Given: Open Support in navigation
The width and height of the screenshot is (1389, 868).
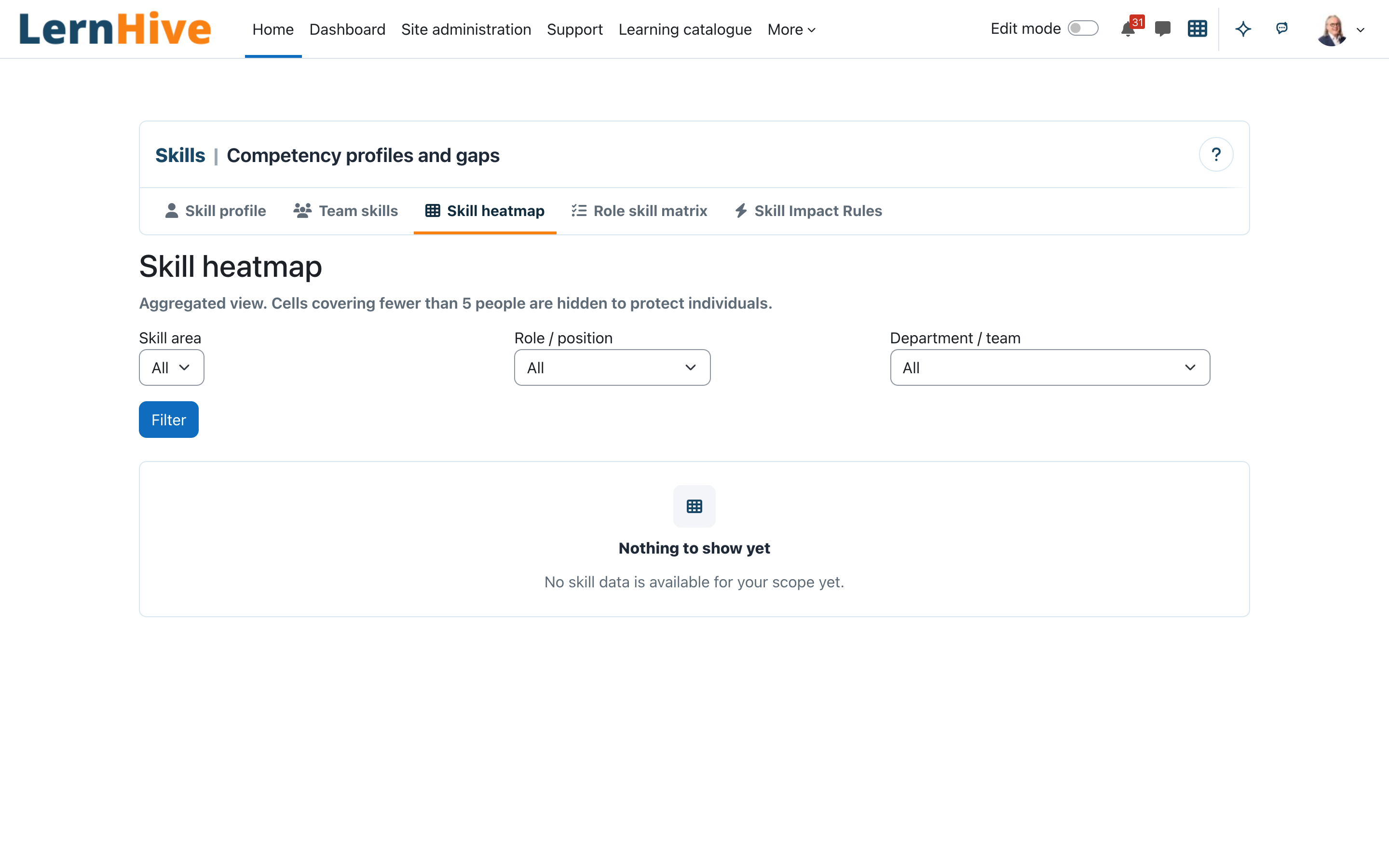Looking at the screenshot, I should tap(574, 29).
